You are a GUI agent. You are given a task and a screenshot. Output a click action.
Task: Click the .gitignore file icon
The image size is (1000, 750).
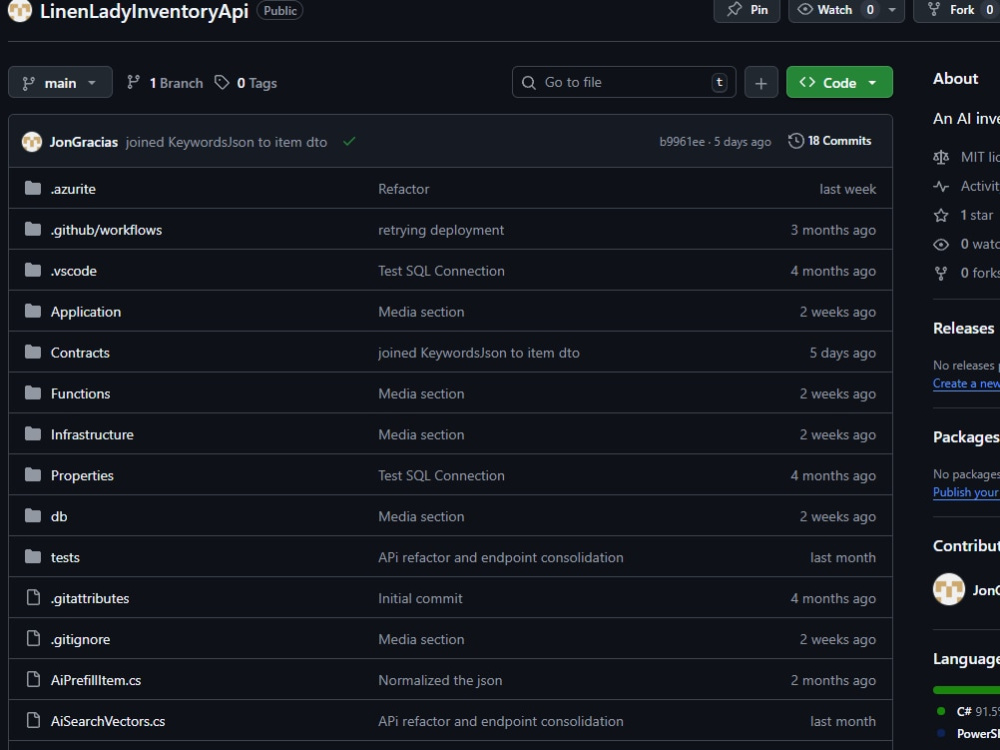point(33,638)
